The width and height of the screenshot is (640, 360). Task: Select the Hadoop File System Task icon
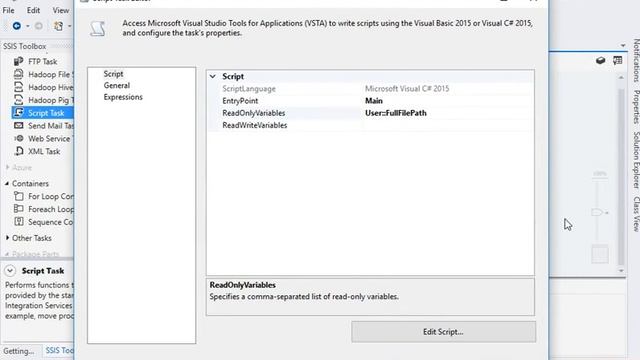point(18,74)
